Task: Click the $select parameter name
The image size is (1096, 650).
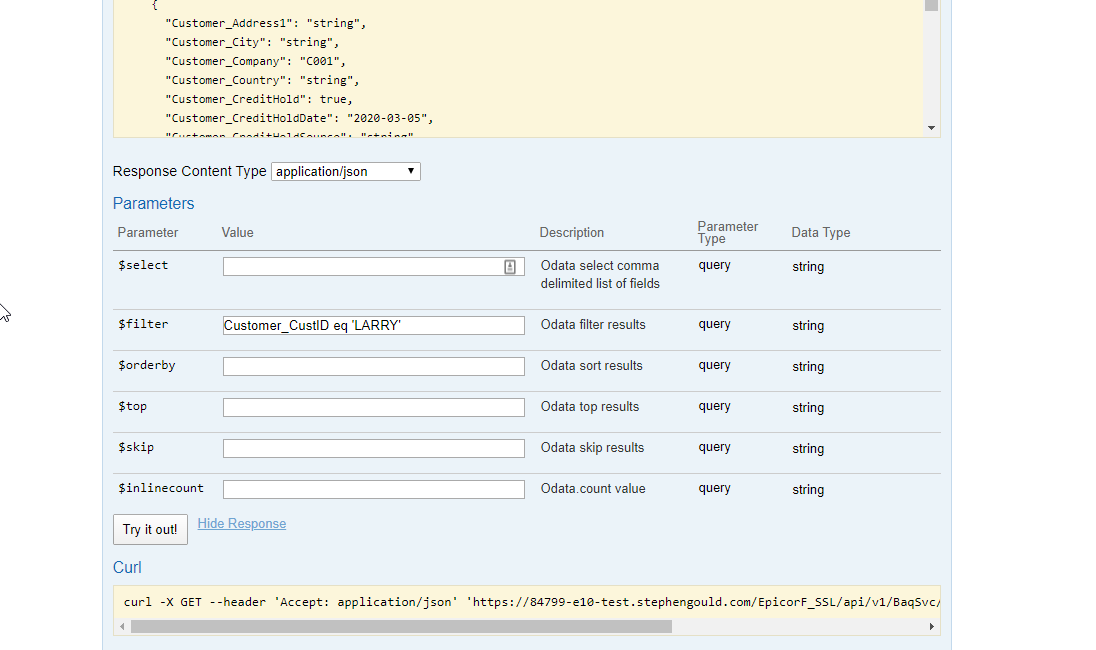Action: pyautogui.click(x=143, y=266)
